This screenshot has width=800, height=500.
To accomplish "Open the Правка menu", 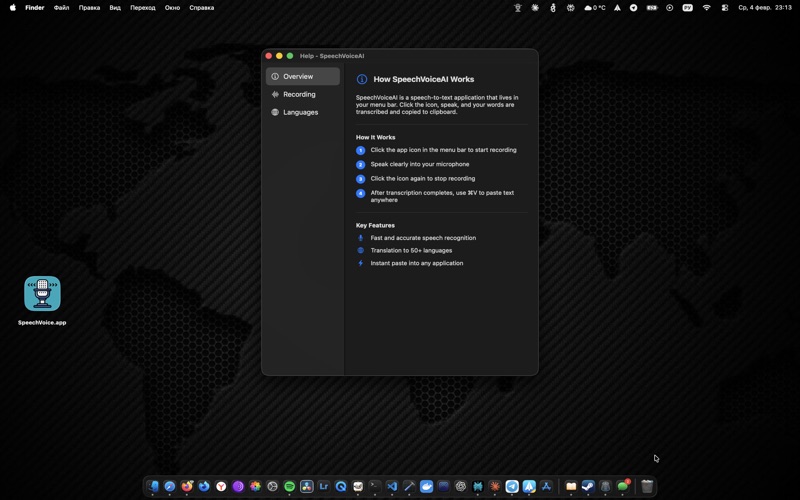I will point(89,8).
